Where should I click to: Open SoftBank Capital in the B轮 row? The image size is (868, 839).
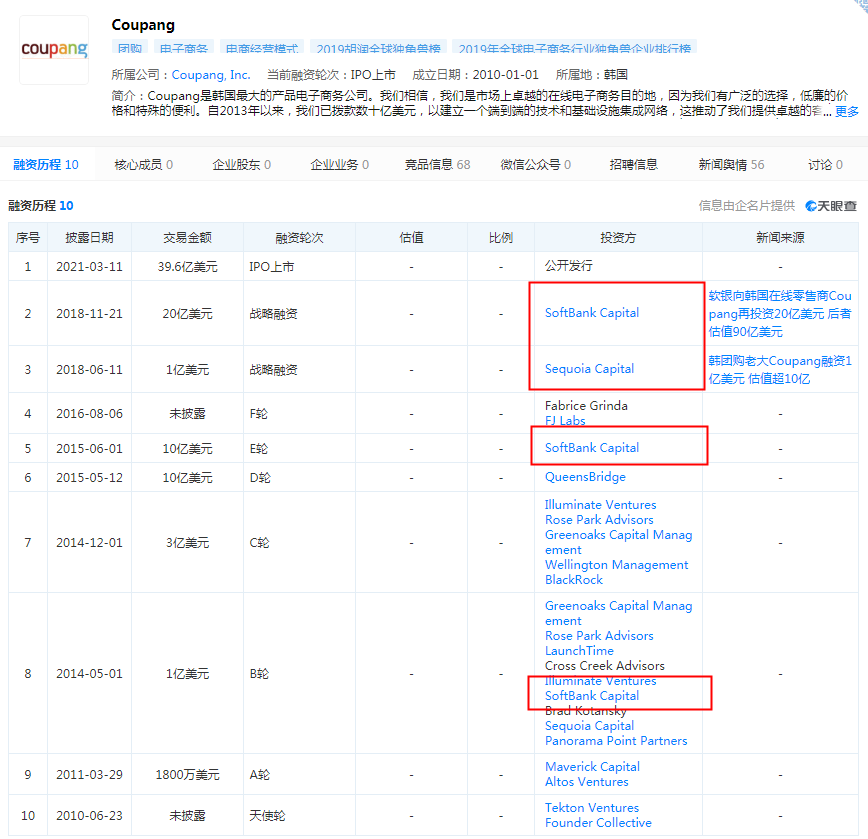click(592, 696)
